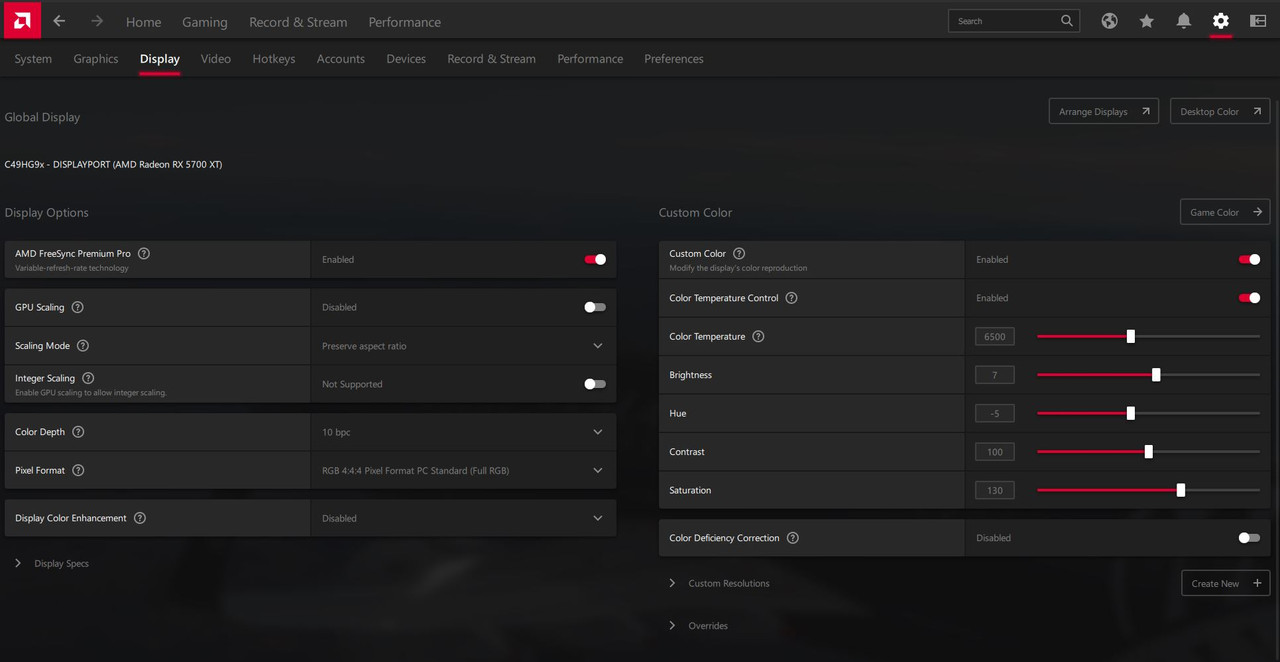Open notifications bell icon
1280x662 pixels.
point(1183,21)
